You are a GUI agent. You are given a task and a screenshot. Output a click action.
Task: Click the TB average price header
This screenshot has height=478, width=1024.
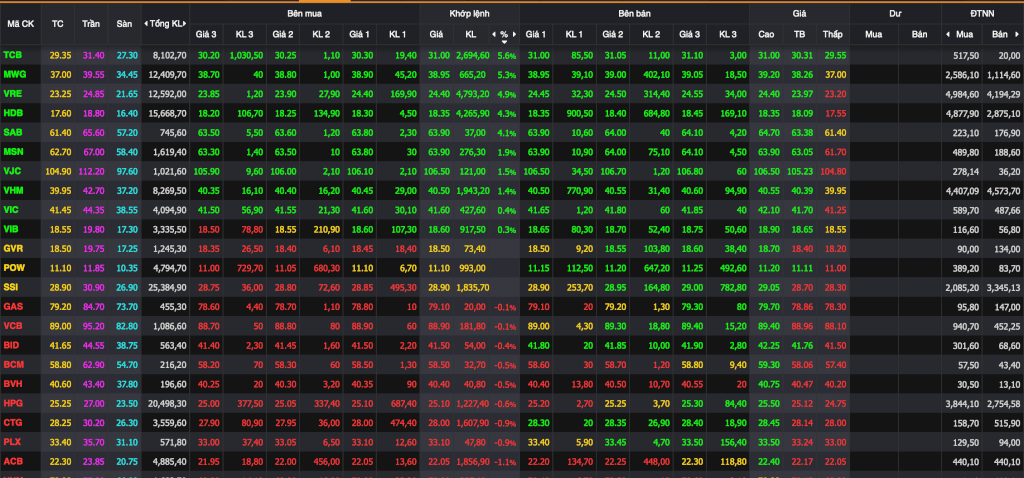pos(799,34)
